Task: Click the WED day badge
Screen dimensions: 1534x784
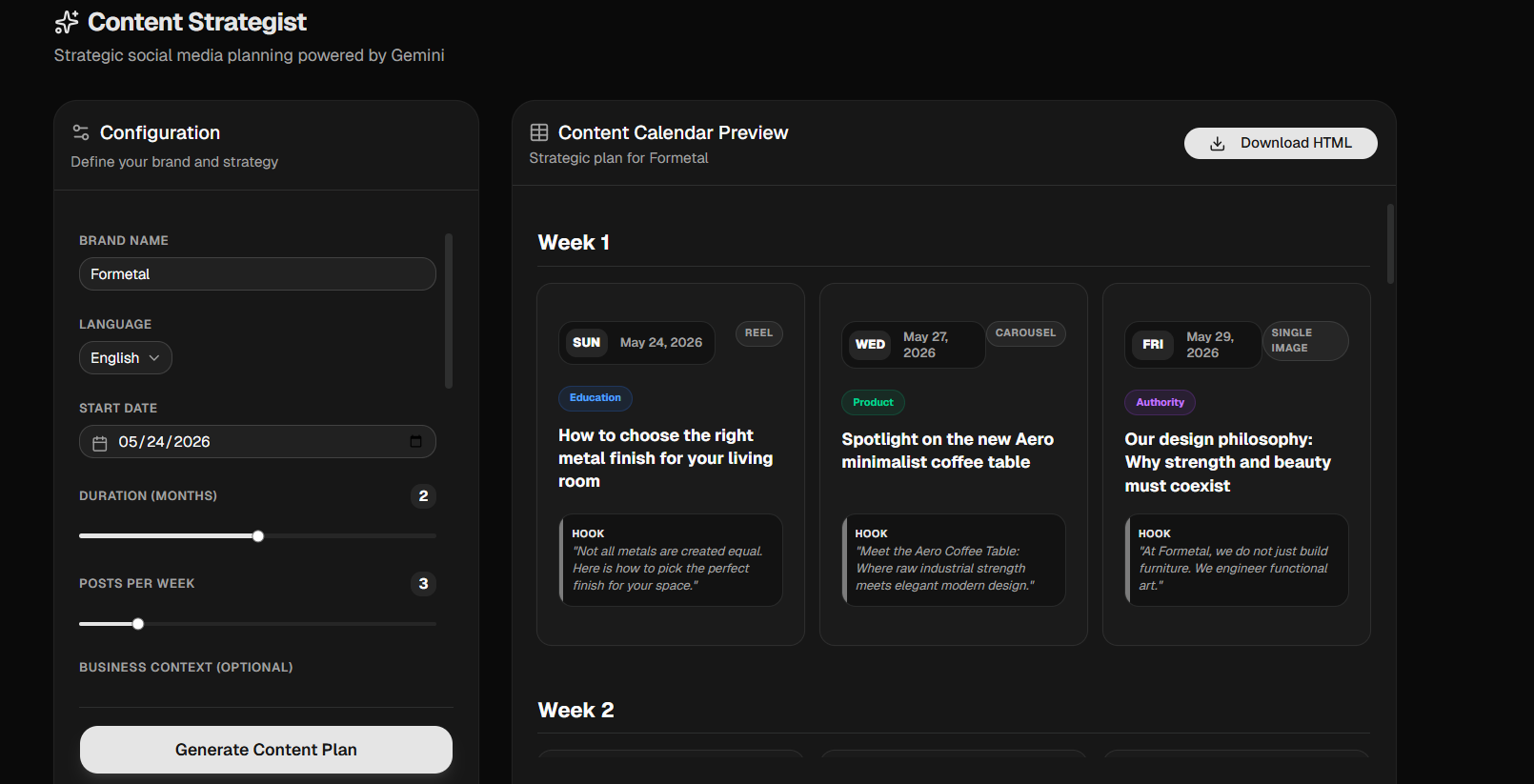Action: tap(870, 345)
